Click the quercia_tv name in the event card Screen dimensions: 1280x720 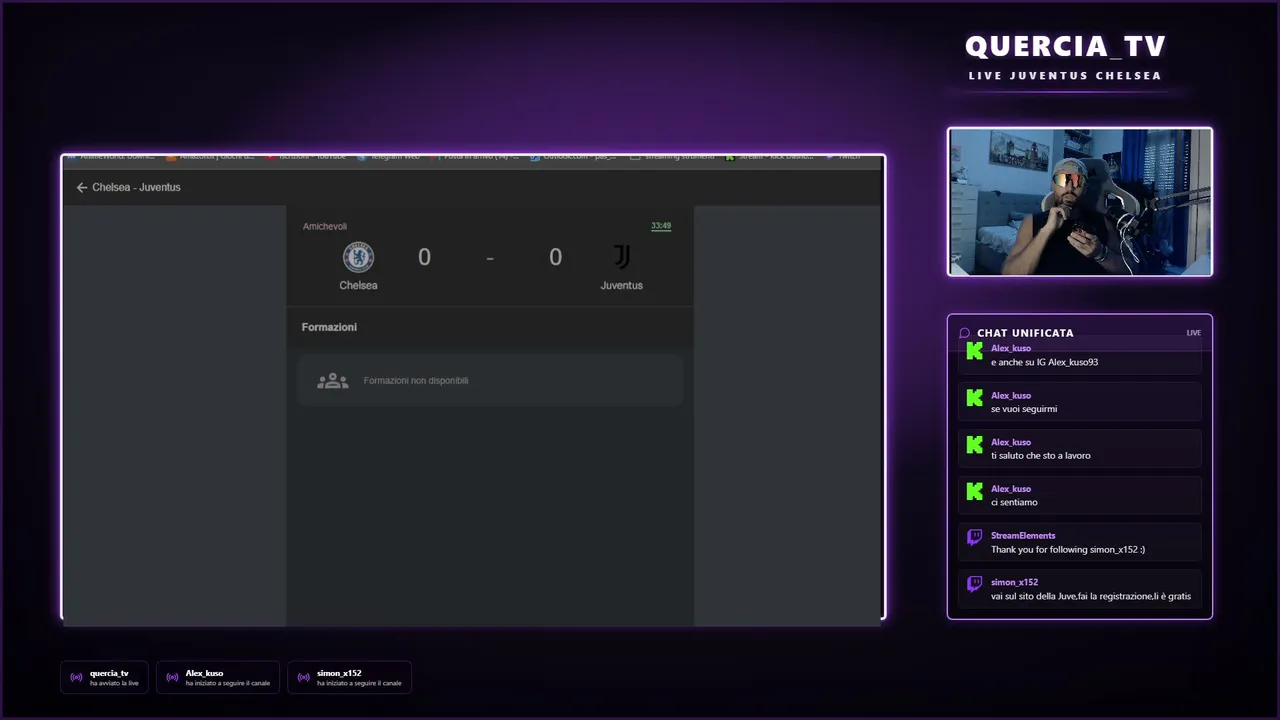coord(109,673)
